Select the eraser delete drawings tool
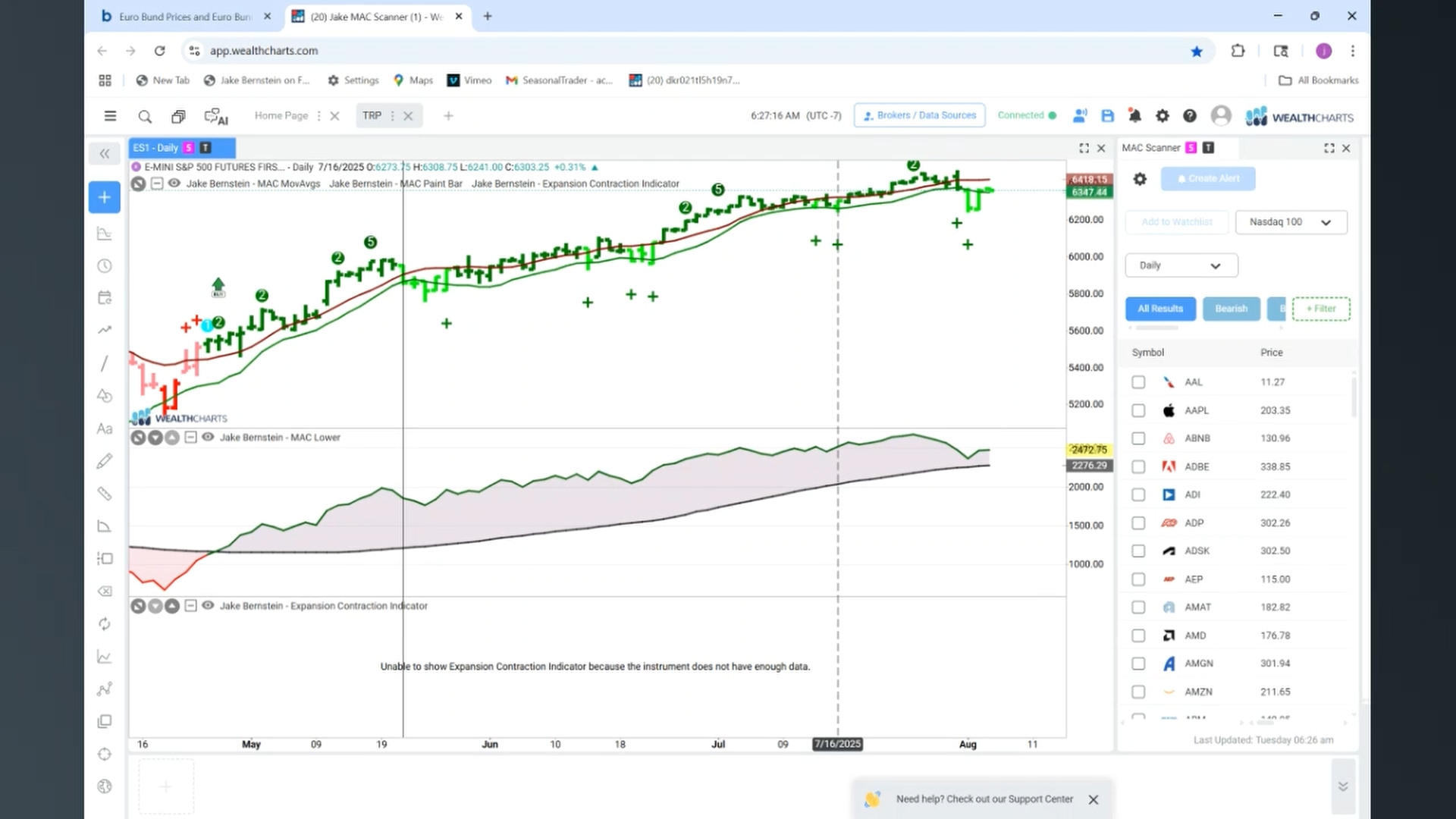 105,591
